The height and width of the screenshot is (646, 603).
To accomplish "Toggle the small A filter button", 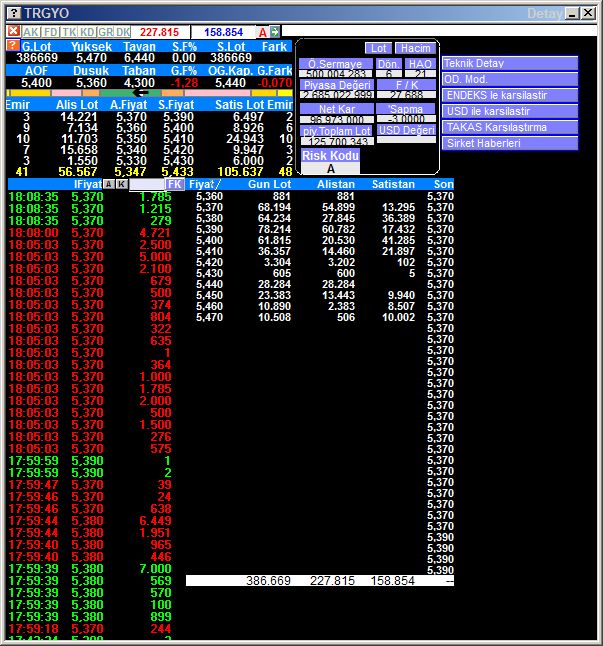I will click(108, 184).
